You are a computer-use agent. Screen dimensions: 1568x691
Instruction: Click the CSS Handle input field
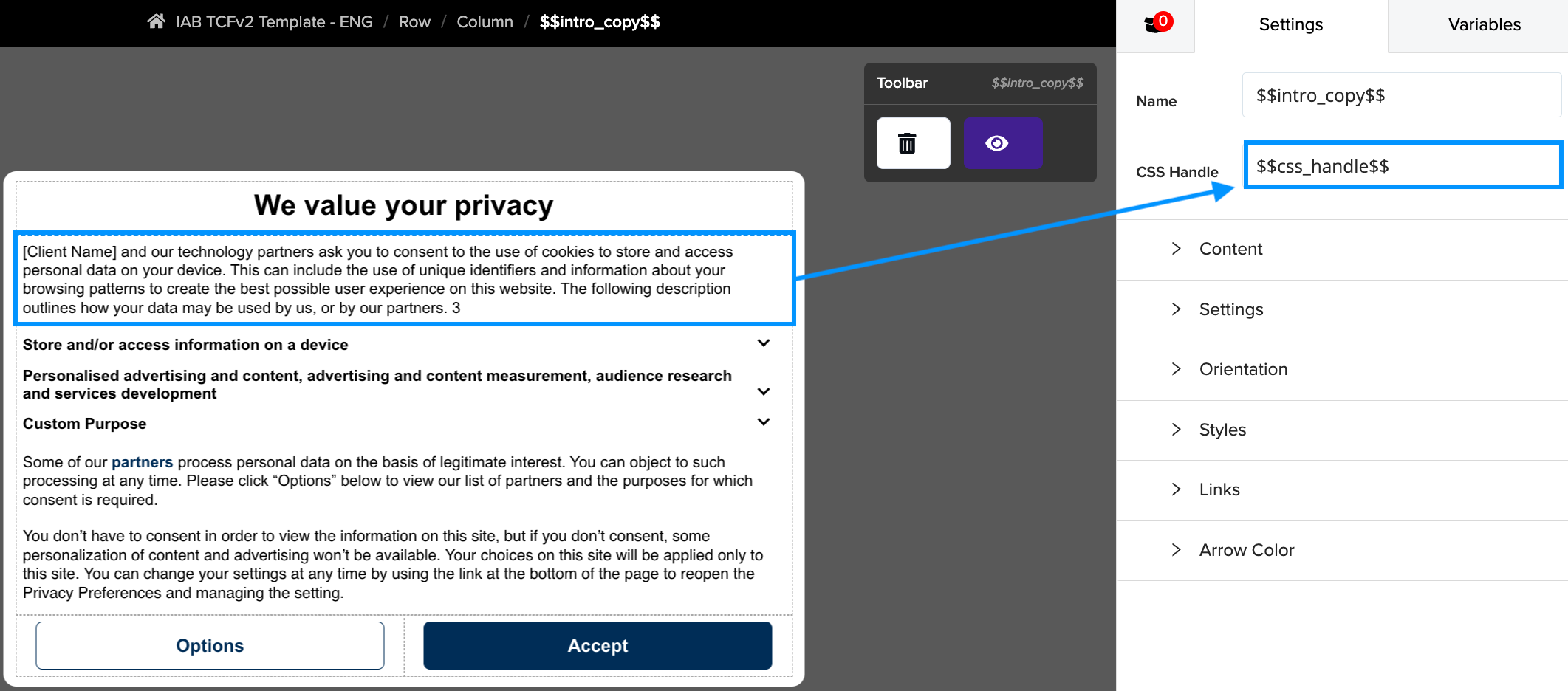point(1403,165)
